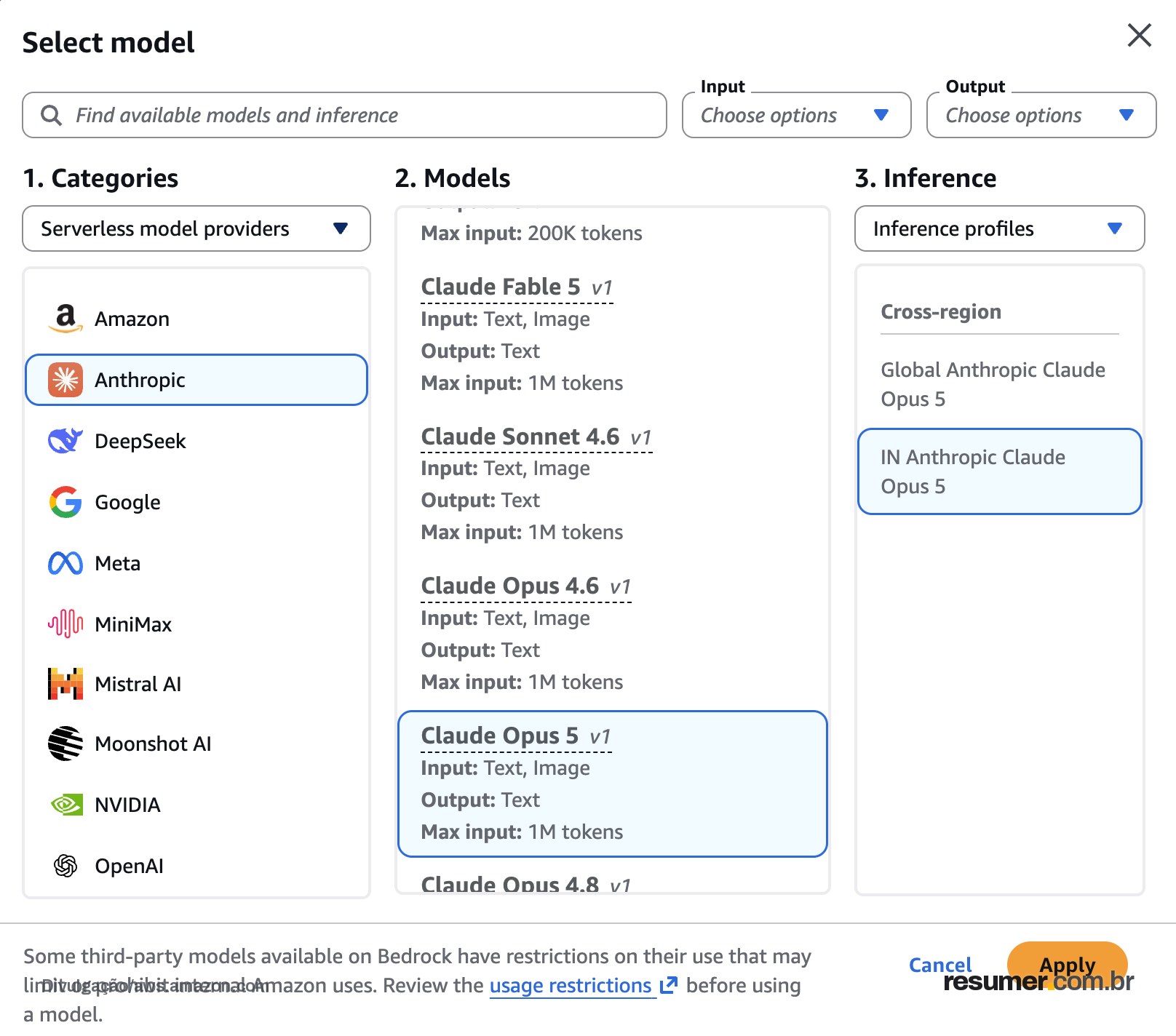Select the Moonshot AI provider

click(196, 744)
